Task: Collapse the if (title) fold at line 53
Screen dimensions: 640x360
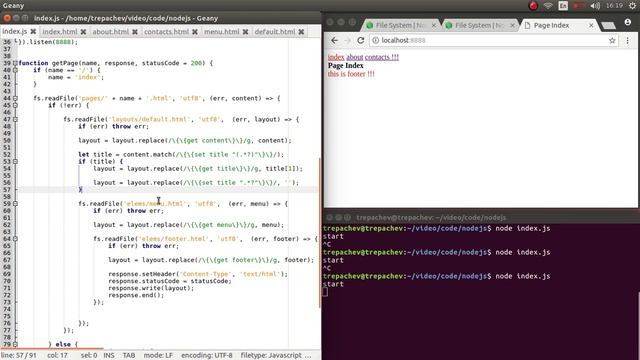Action: coord(15,162)
